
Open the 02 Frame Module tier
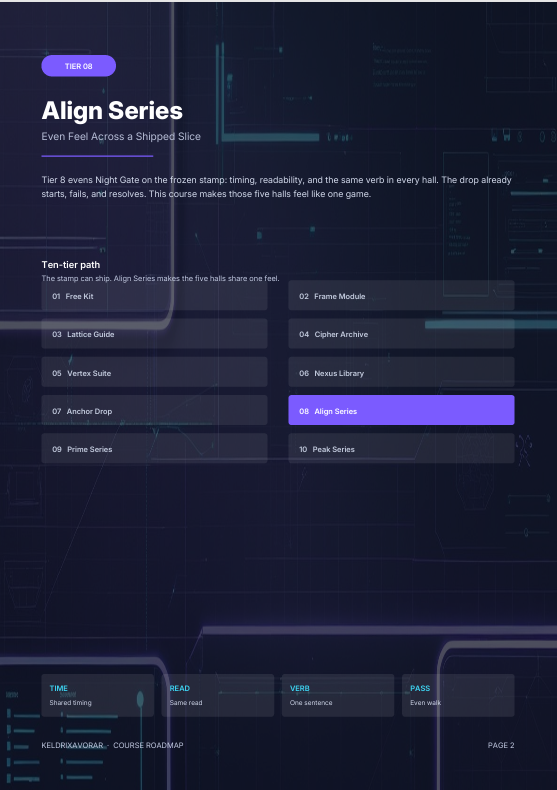pos(401,296)
